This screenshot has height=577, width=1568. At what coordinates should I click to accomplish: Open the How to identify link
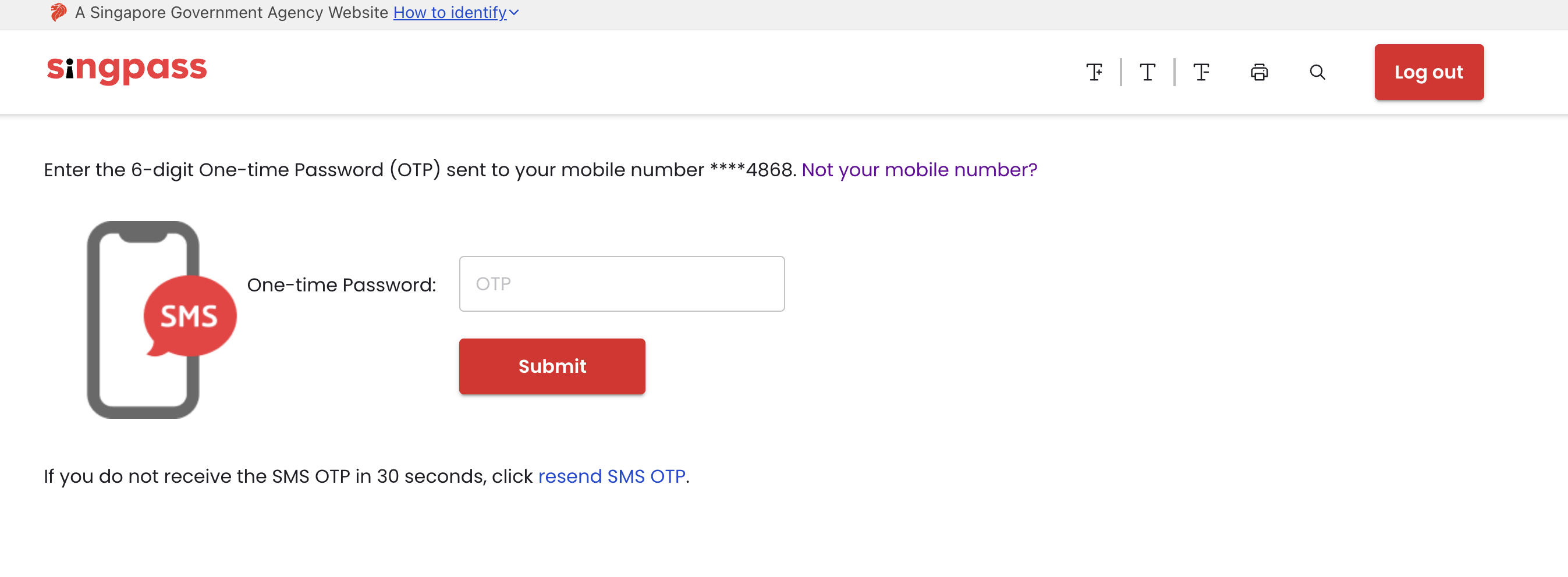(450, 13)
